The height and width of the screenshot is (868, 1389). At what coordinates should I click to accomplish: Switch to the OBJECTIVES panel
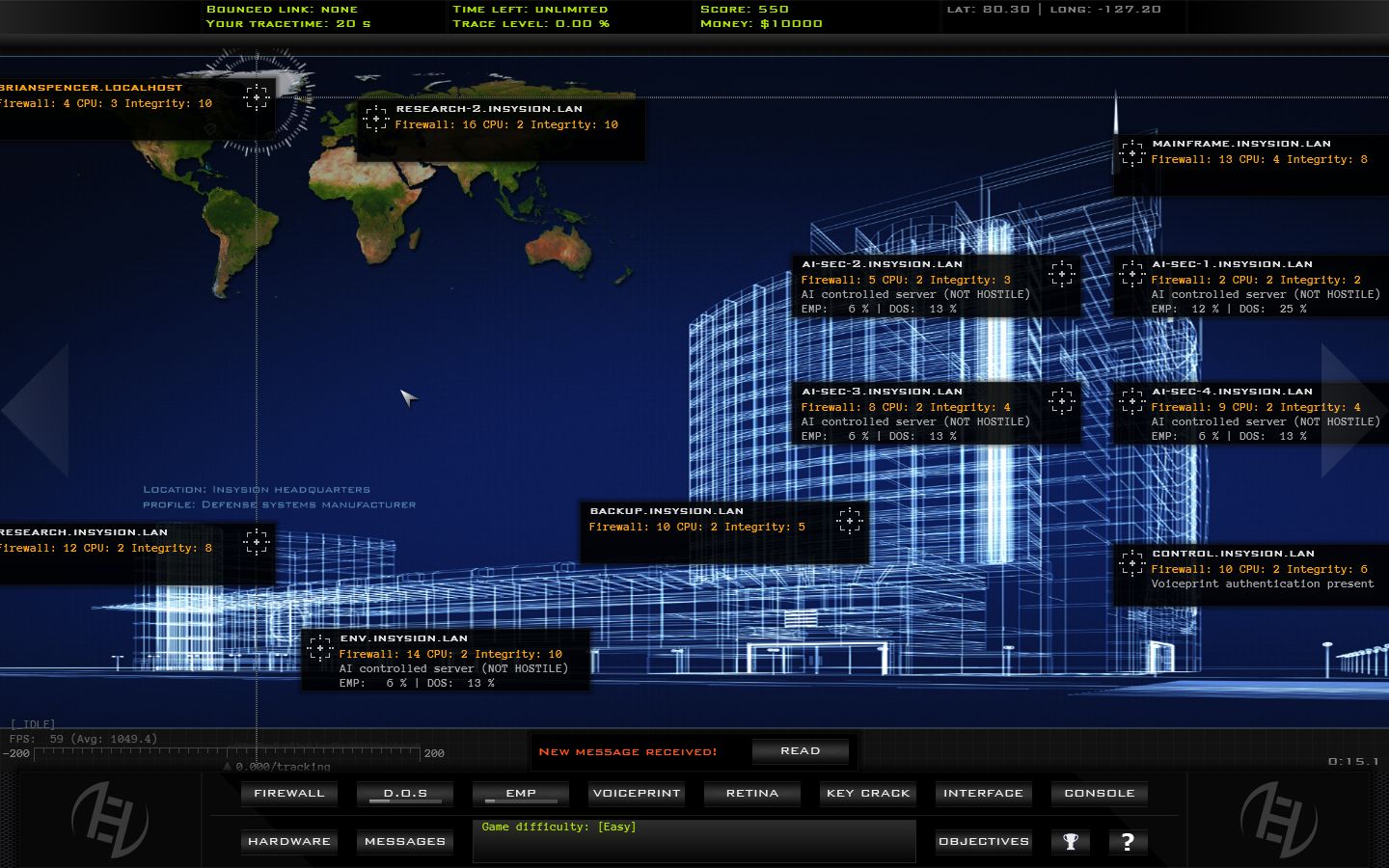point(983,841)
